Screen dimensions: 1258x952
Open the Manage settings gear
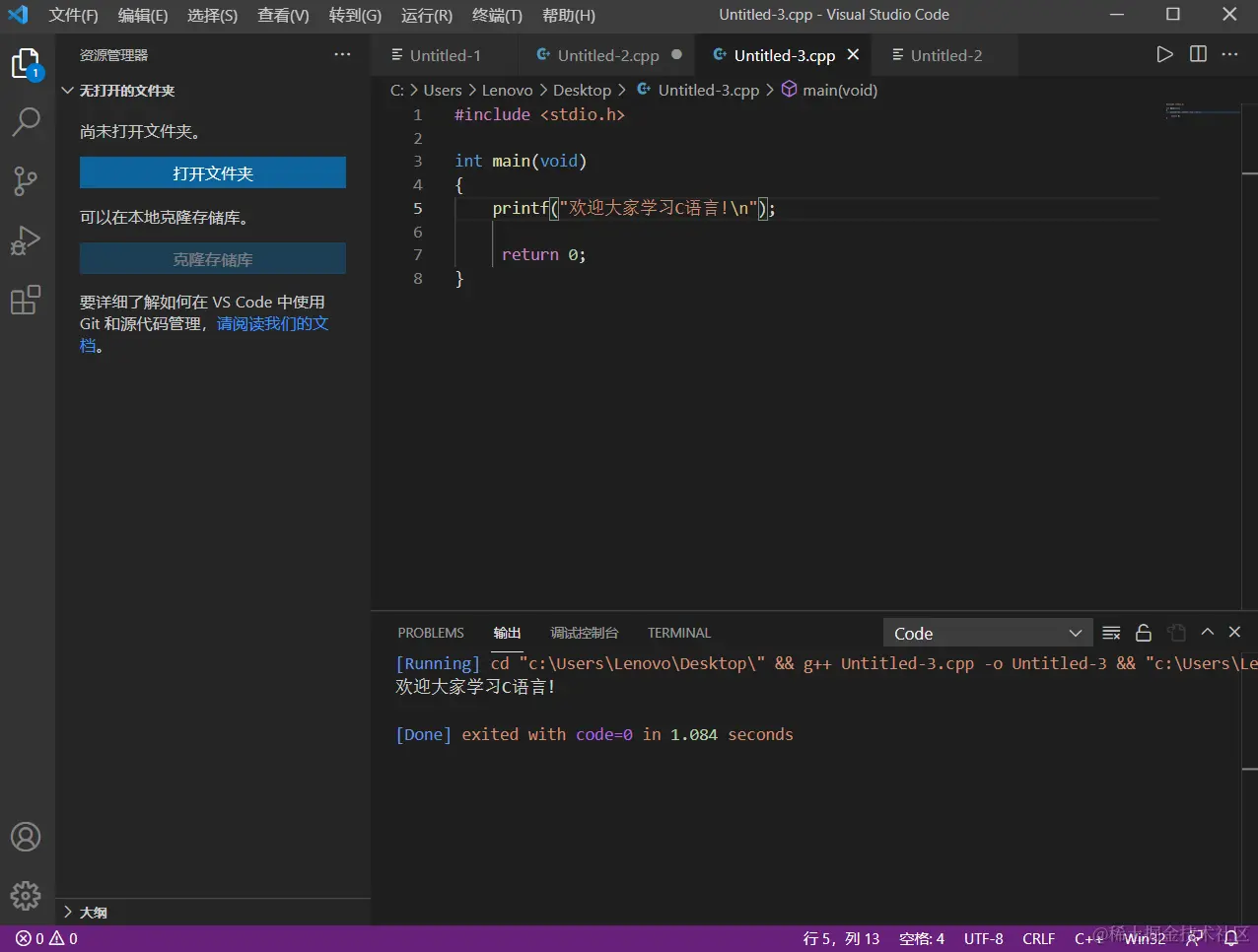pyautogui.click(x=26, y=895)
